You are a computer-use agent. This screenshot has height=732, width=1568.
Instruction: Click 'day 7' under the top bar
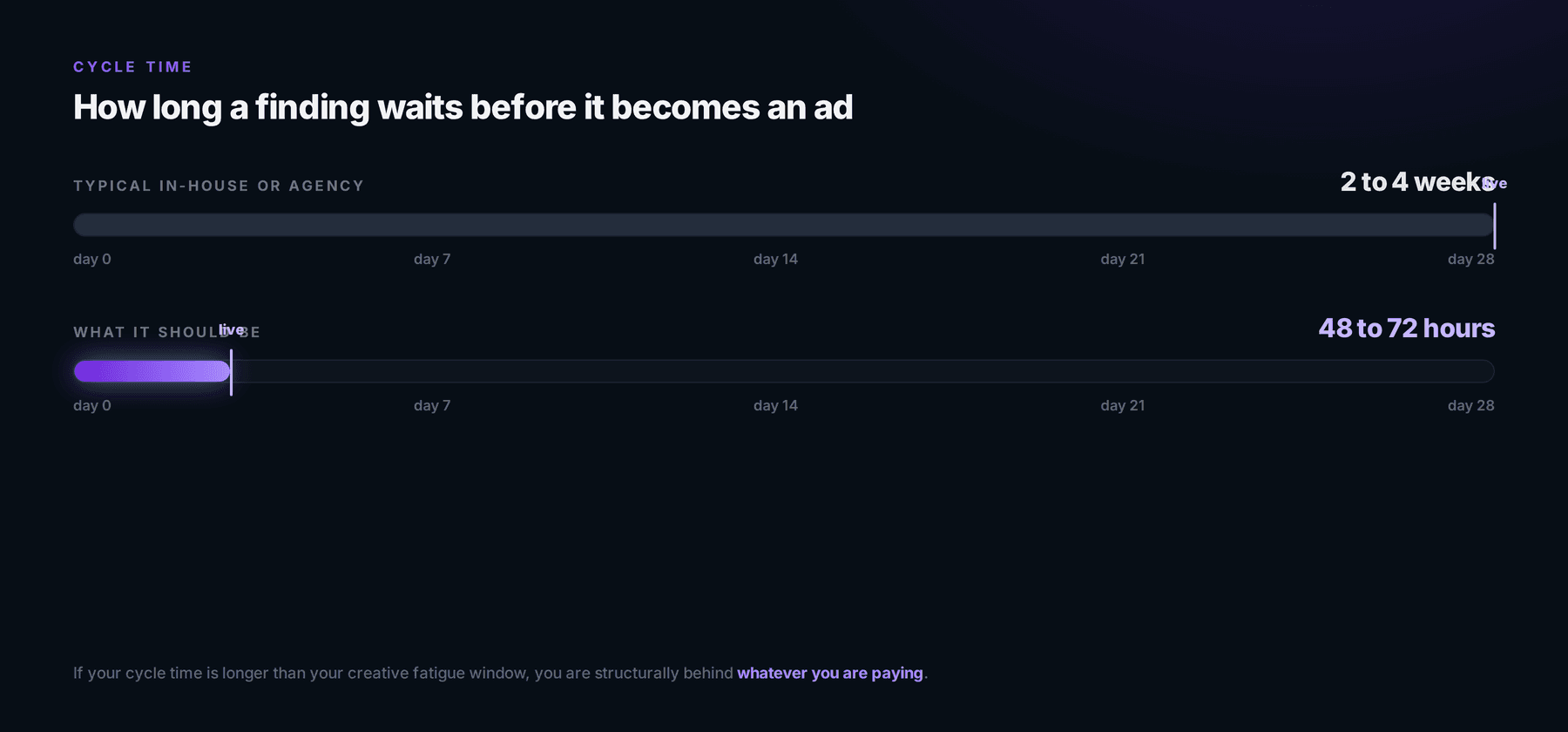pos(432,259)
